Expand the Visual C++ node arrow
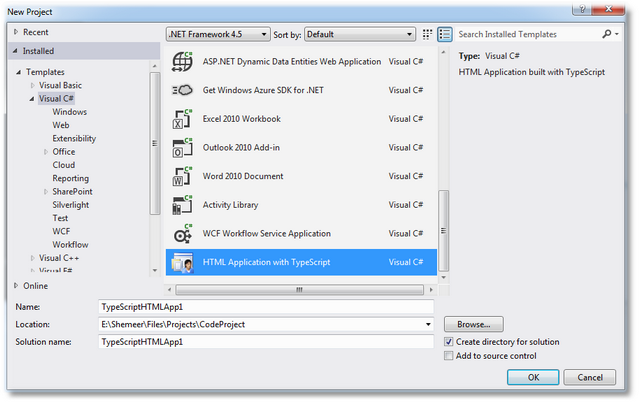This screenshot has height=405, width=640. 32,258
